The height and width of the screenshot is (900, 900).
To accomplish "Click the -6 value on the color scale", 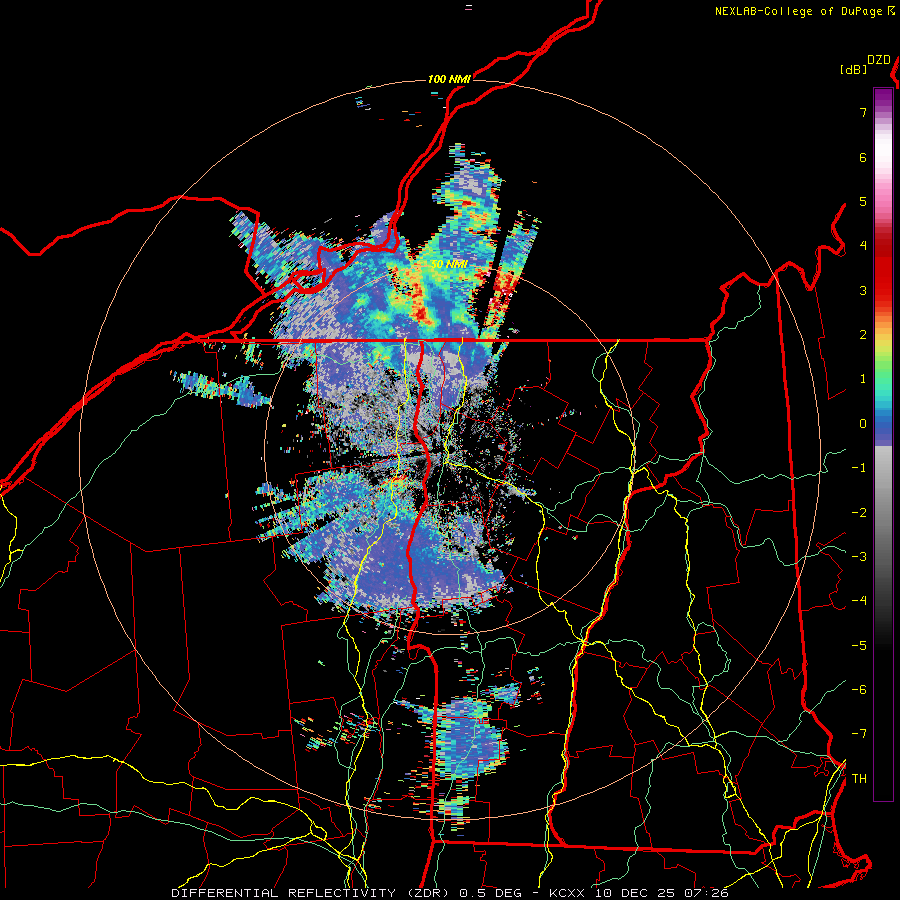I will (x=859, y=690).
